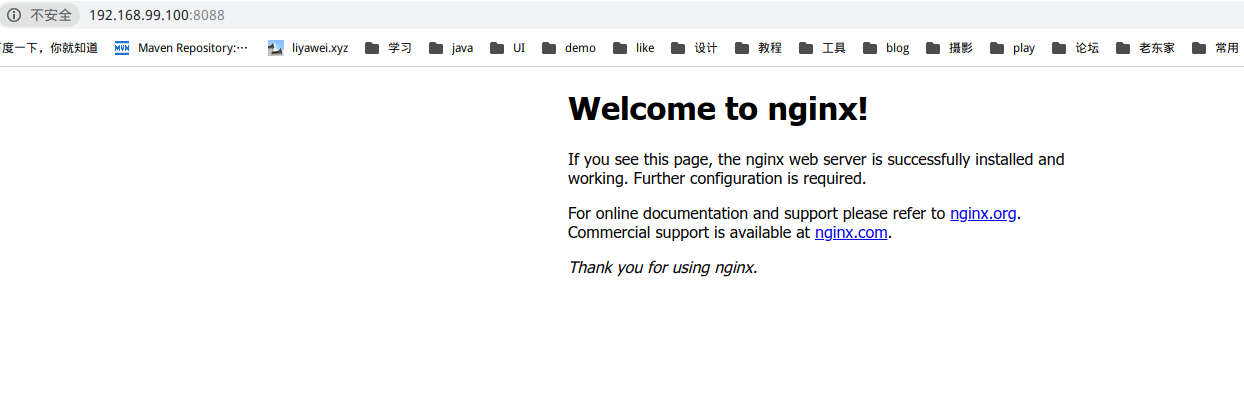
Task: Click the folder icon beside 设计
Action: [678, 47]
